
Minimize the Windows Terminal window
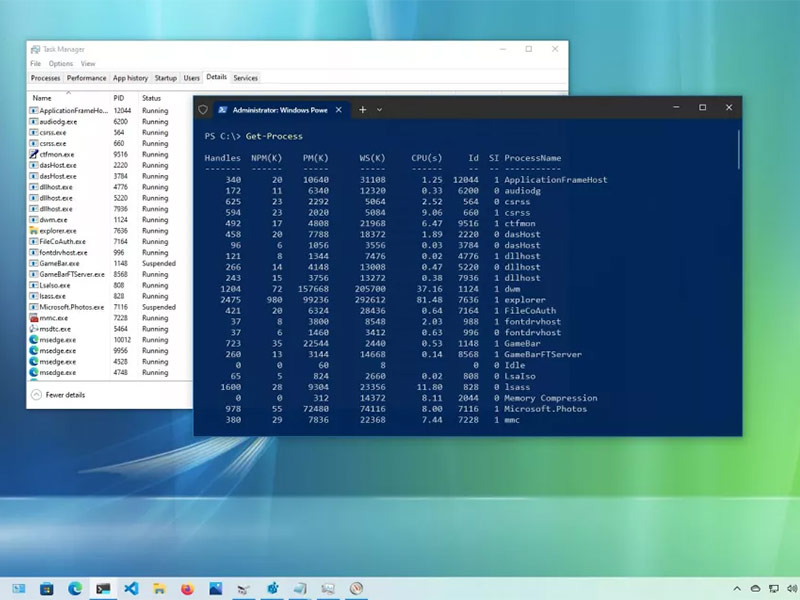click(676, 108)
